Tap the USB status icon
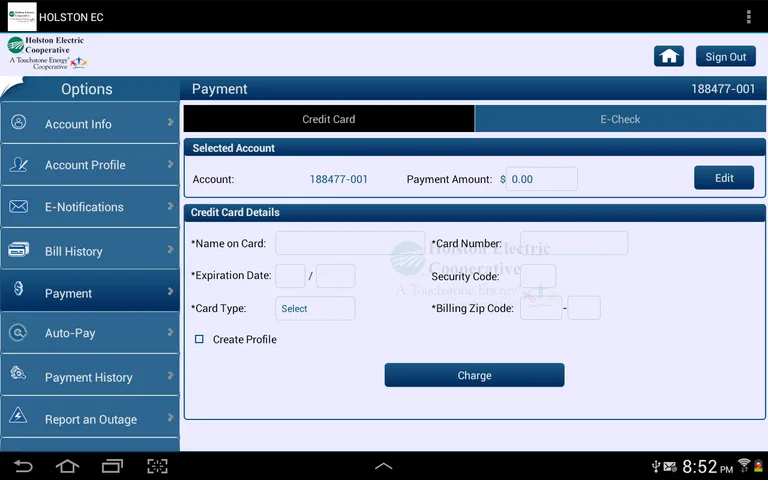Screen dimensions: 768x480 point(656,466)
